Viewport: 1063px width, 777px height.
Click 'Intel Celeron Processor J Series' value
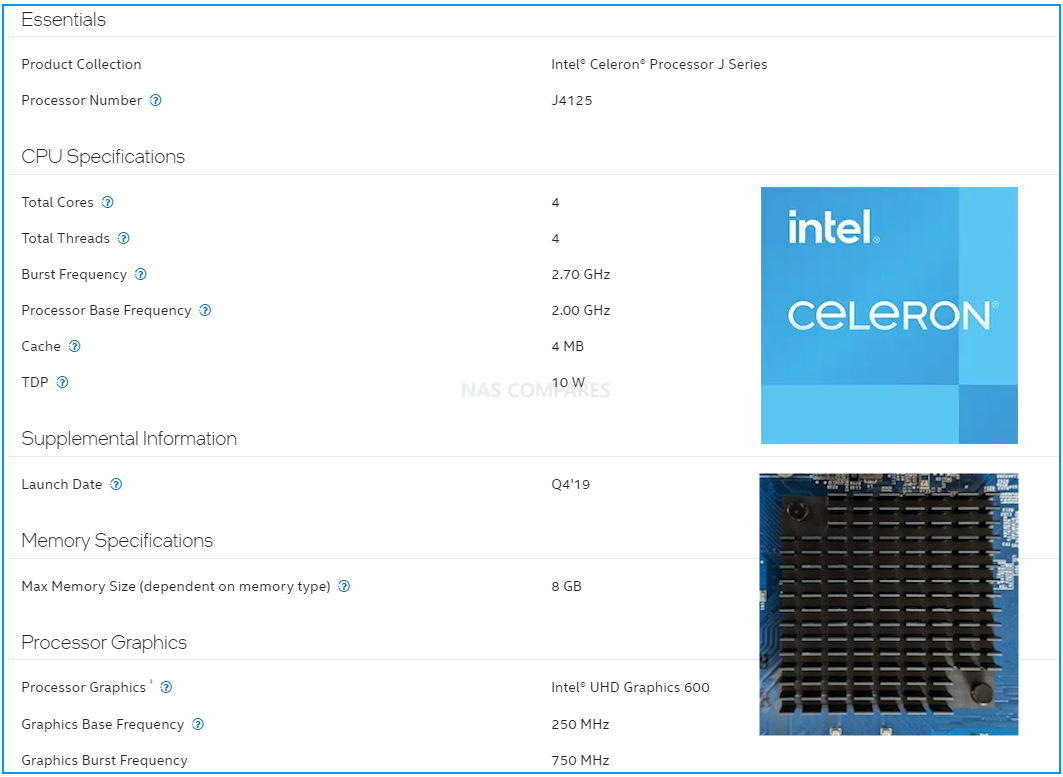tap(659, 64)
